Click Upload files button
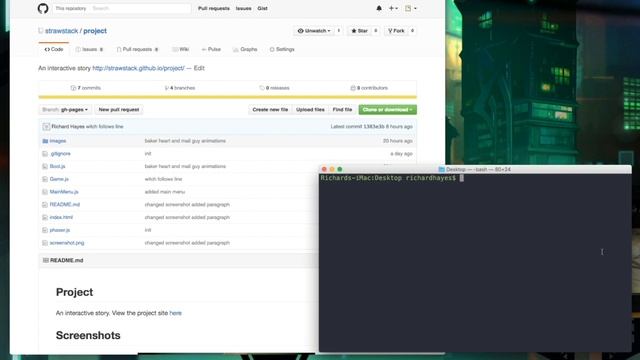The width and height of the screenshot is (640, 360). point(310,109)
